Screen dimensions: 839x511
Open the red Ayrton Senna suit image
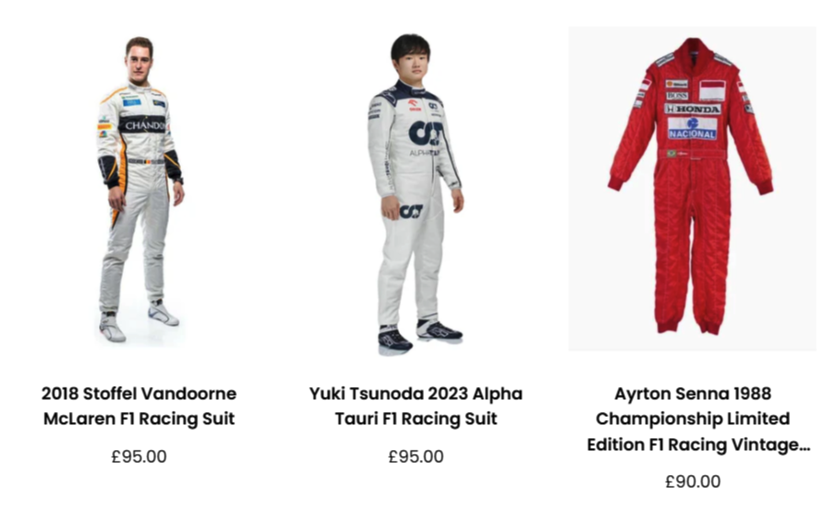[x=692, y=188]
